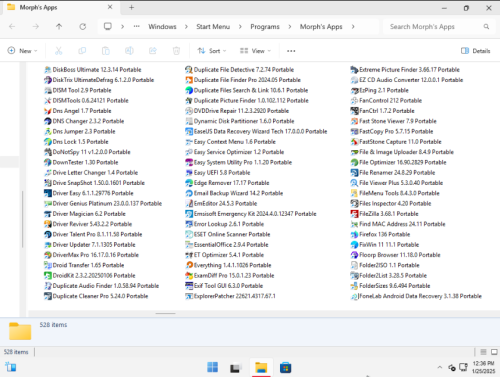Image resolution: width=500 pixels, height=377 pixels.
Task: Open Task View on taskbar
Action: (x=236, y=367)
